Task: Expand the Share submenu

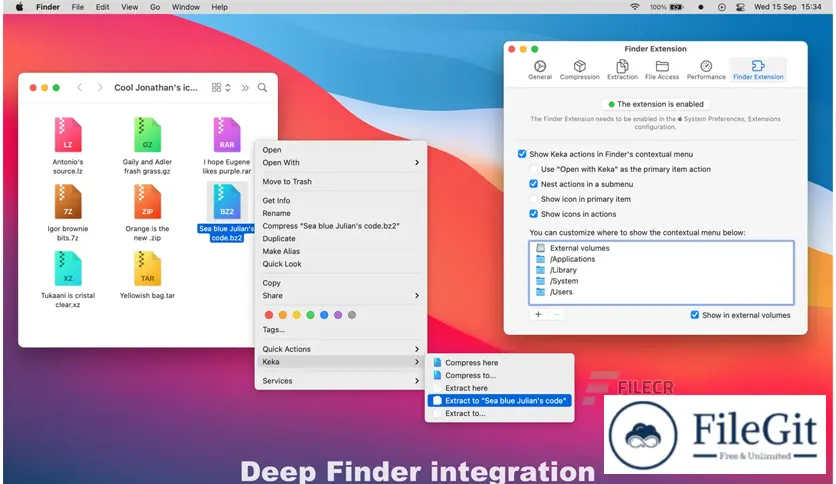Action: [x=340, y=295]
